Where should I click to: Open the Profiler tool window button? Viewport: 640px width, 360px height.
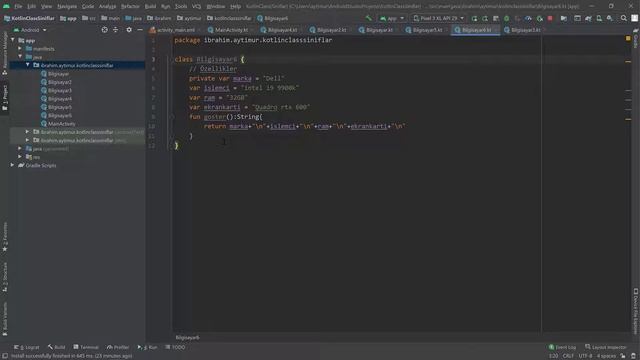click(118, 347)
